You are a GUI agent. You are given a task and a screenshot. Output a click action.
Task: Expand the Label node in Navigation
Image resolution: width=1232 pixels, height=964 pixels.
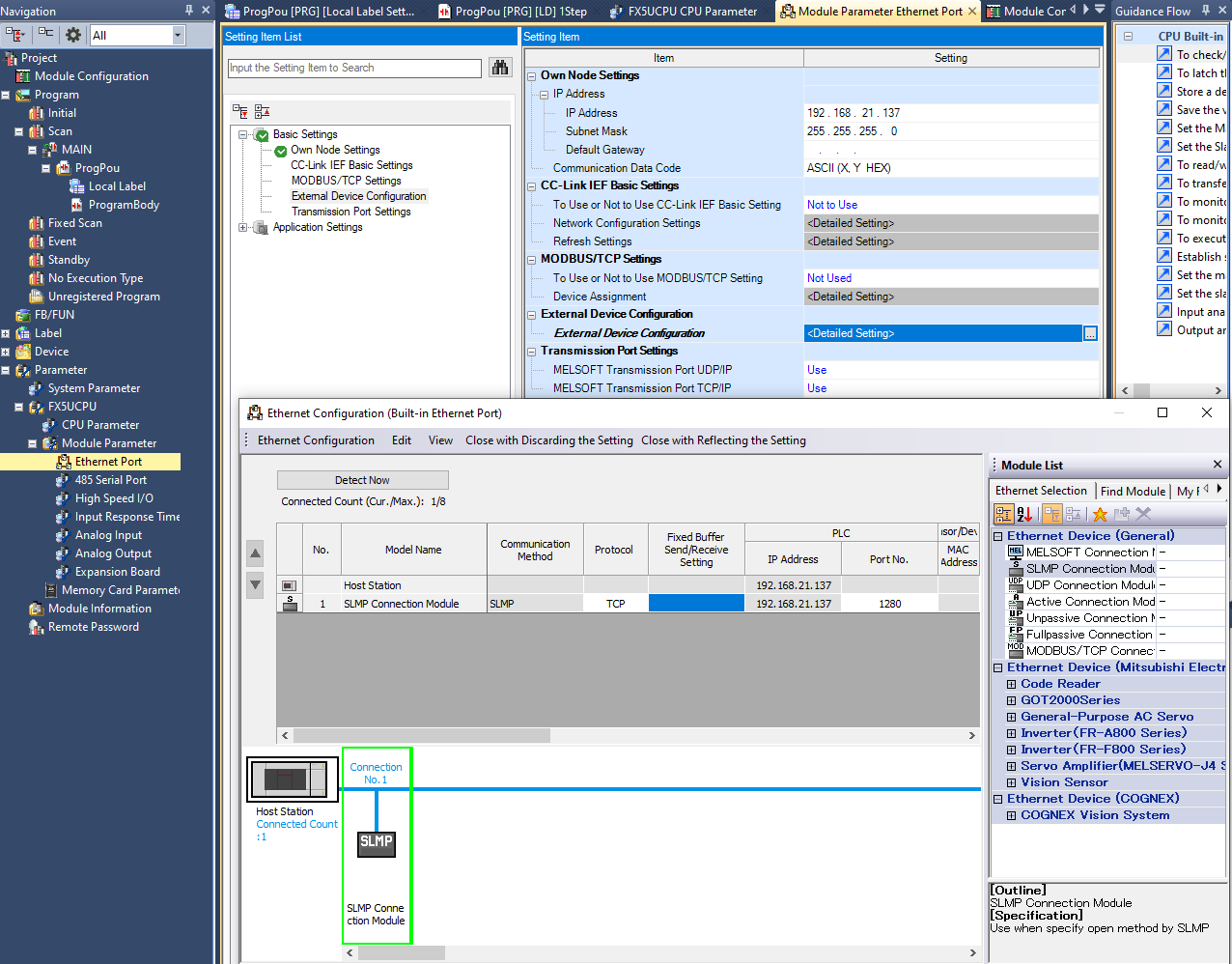pyautogui.click(x=6, y=333)
